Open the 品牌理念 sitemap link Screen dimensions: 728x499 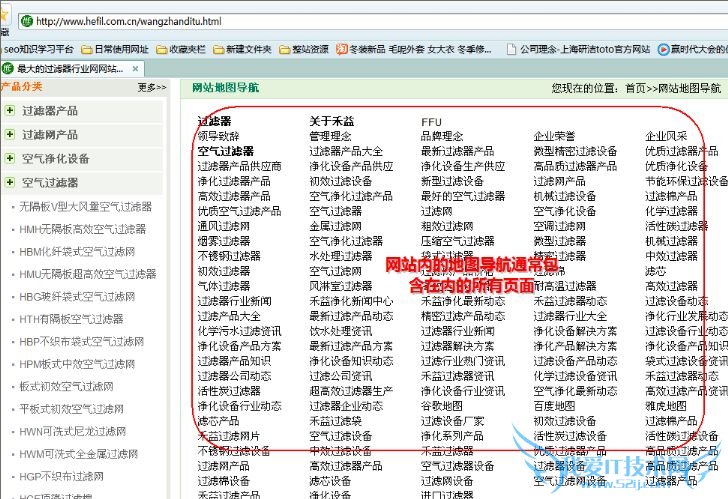click(442, 136)
